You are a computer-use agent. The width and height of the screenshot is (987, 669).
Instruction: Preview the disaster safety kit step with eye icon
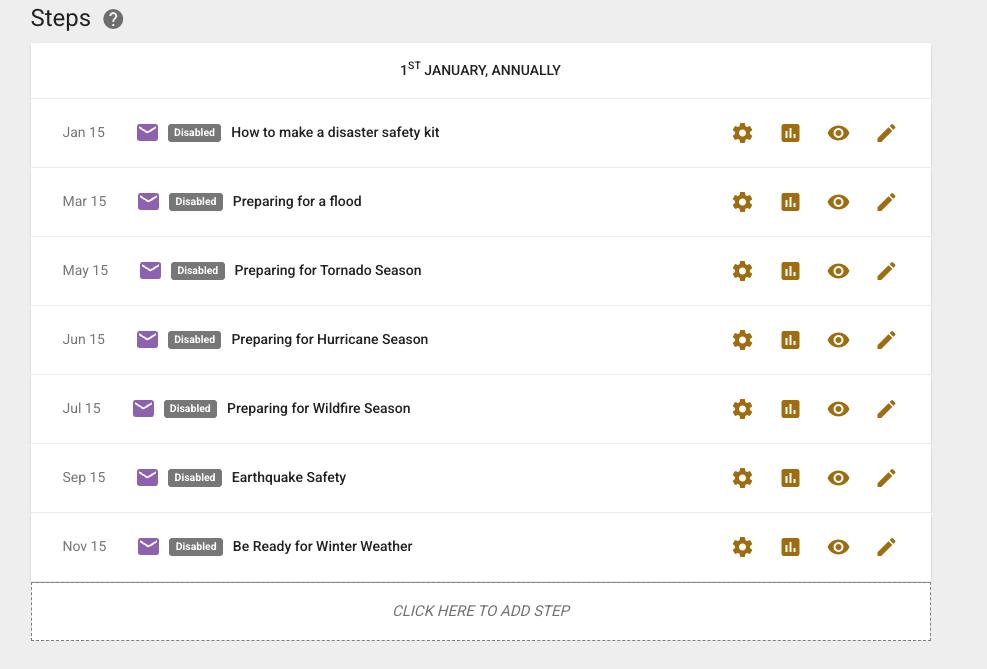click(x=838, y=133)
